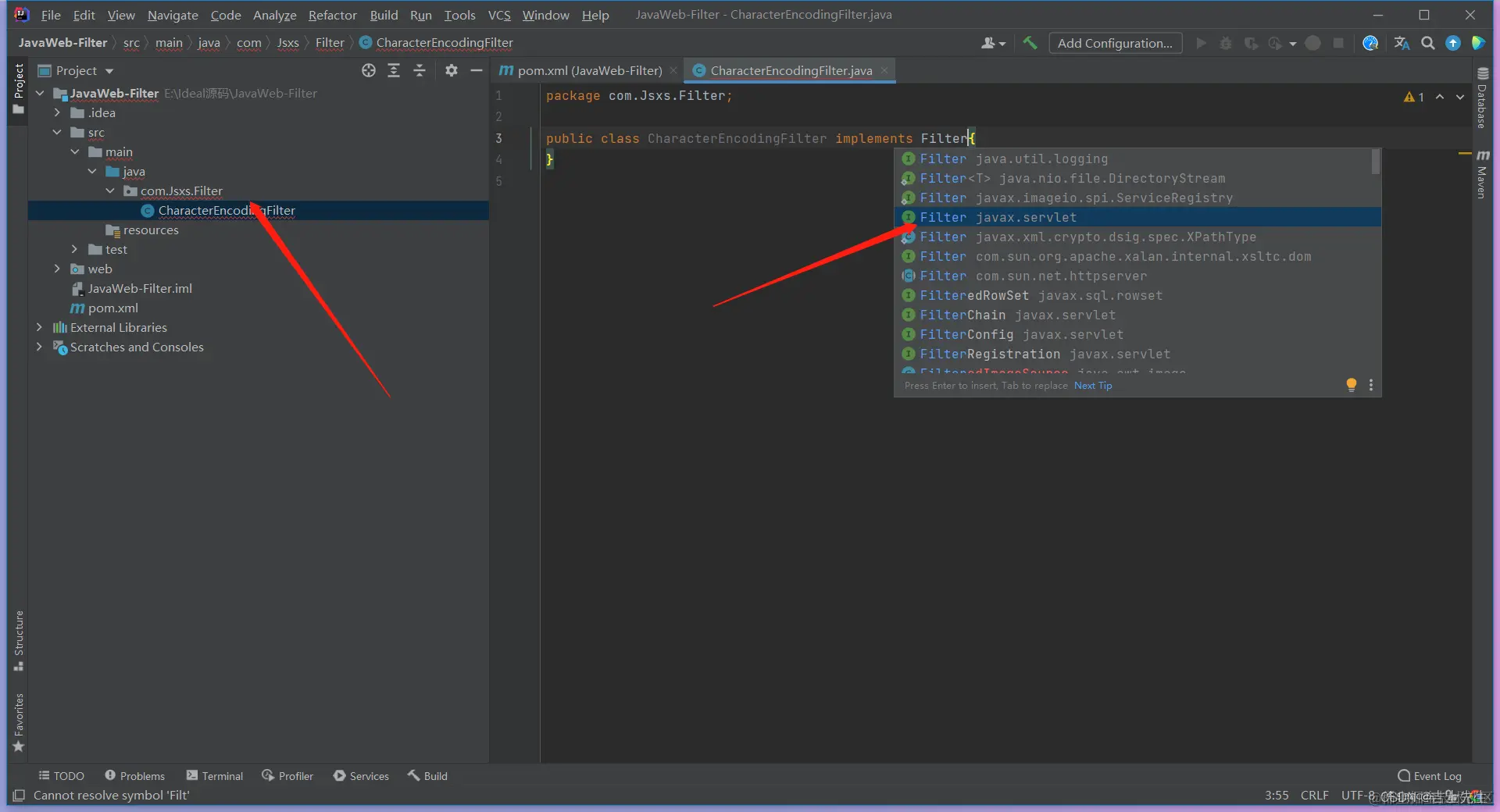
Task: Expand the .idea folder
Action: click(x=57, y=113)
